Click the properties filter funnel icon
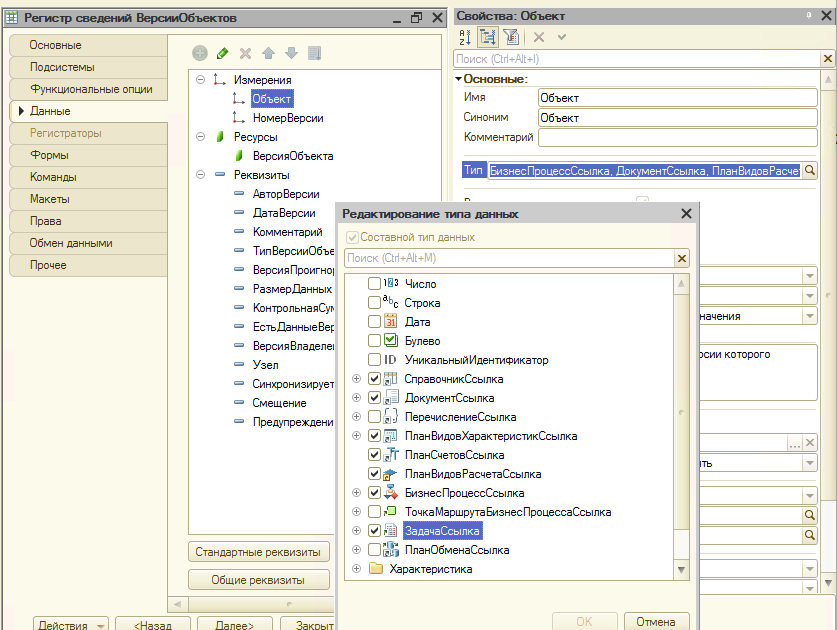 click(x=510, y=37)
